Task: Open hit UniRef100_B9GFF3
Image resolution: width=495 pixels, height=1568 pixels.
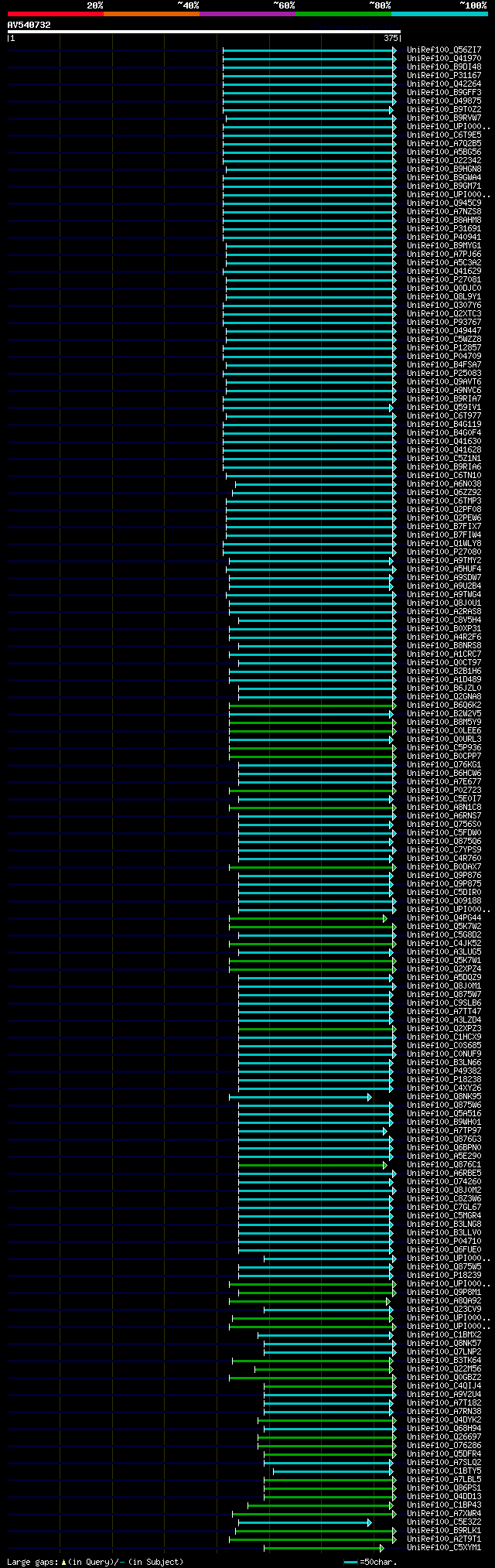Action: tap(444, 92)
